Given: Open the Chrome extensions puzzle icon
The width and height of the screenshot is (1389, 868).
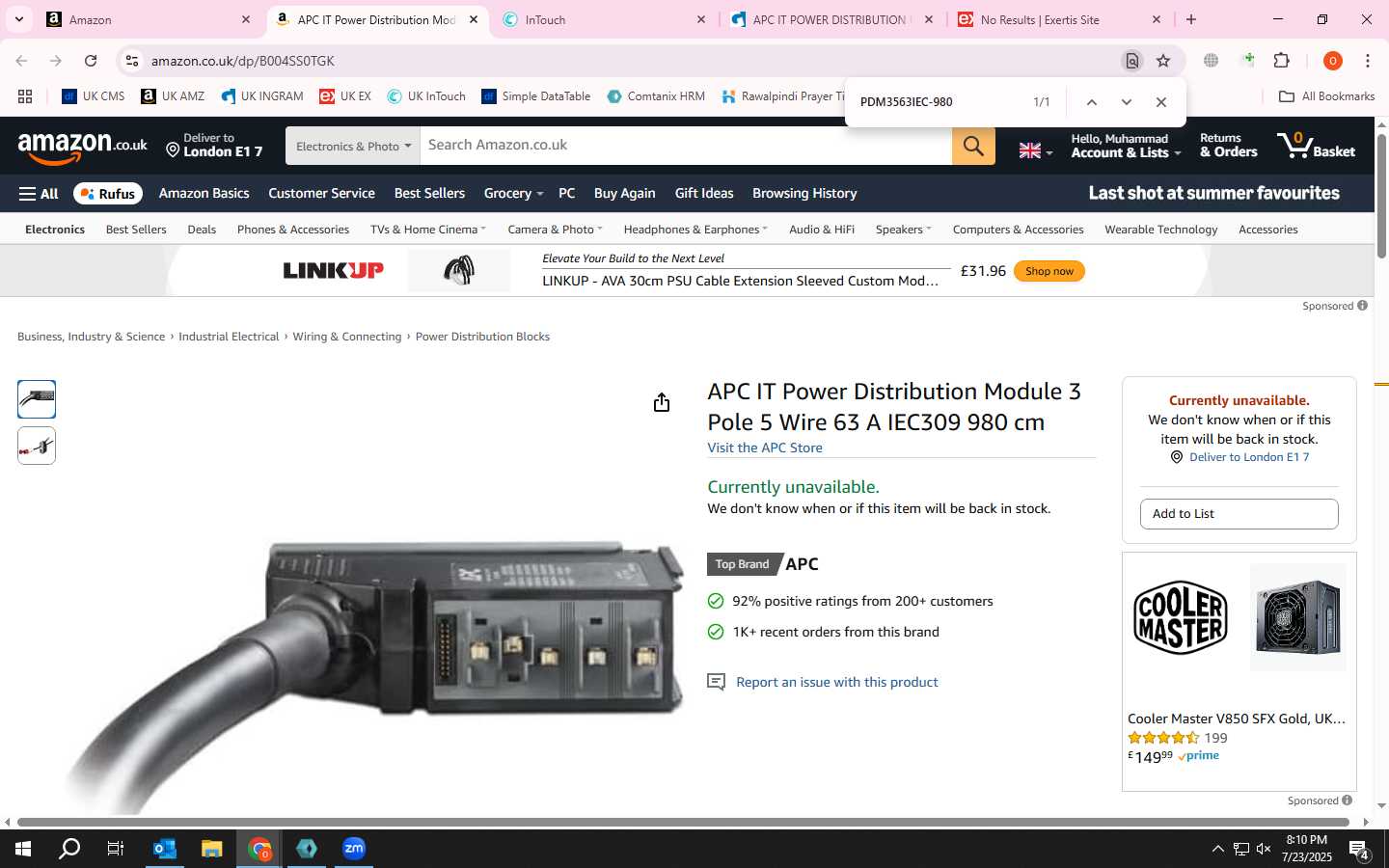Looking at the screenshot, I should click(1282, 61).
